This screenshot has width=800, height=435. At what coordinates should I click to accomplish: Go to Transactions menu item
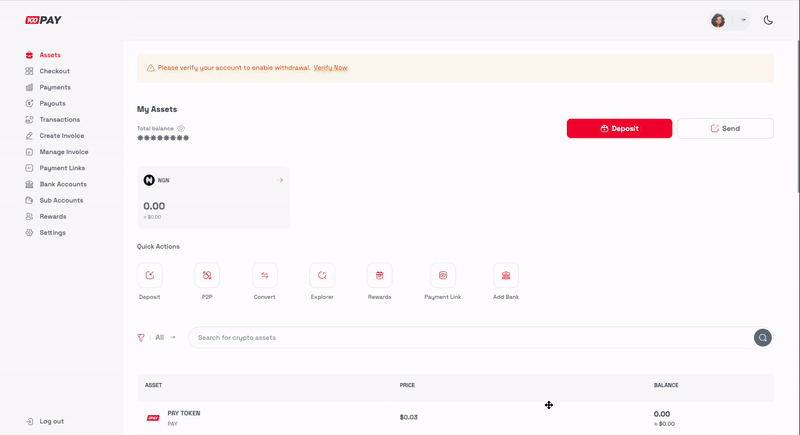coord(60,119)
